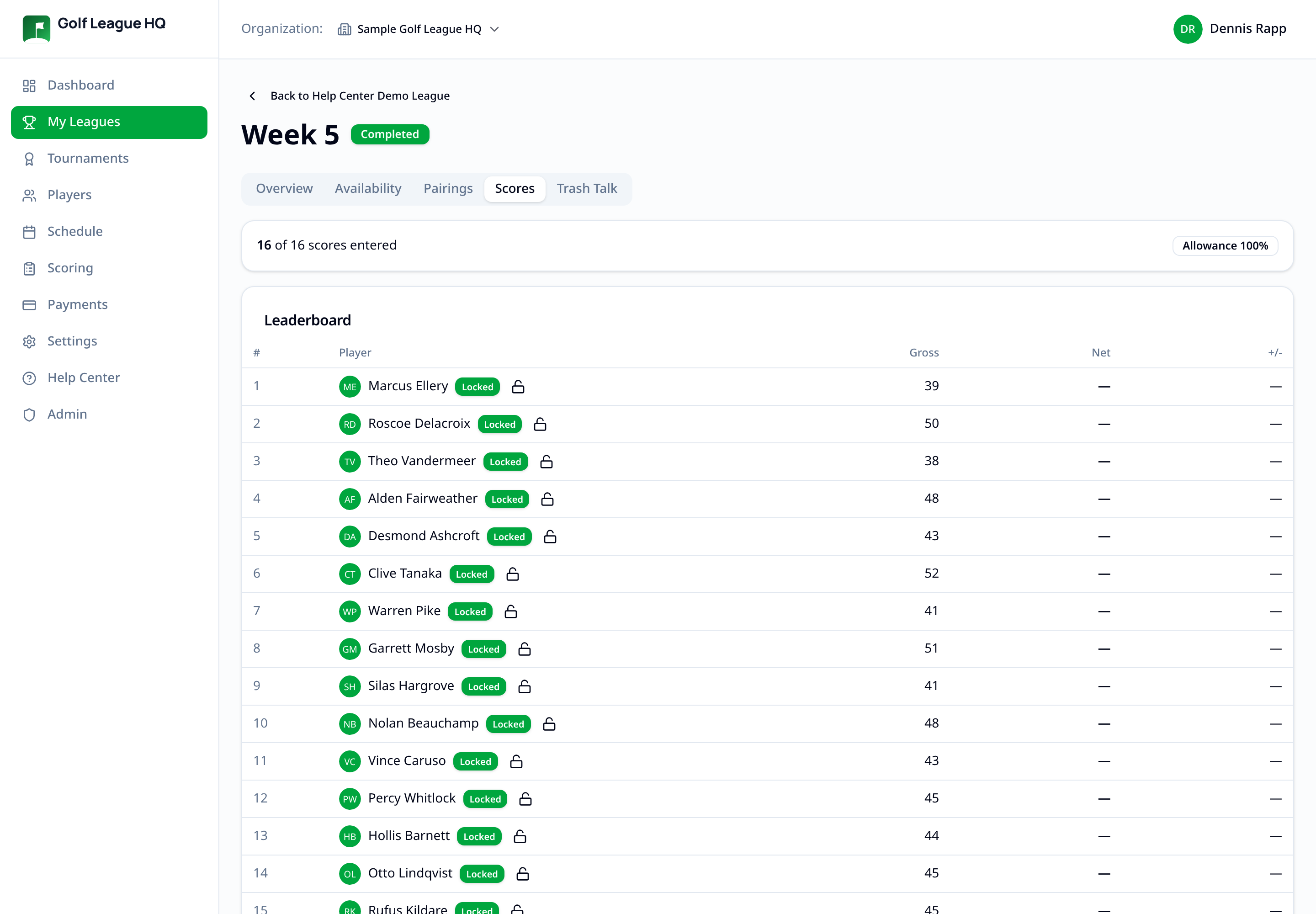
Task: Click lock icon beside Percy Whitlock
Action: pos(525,799)
